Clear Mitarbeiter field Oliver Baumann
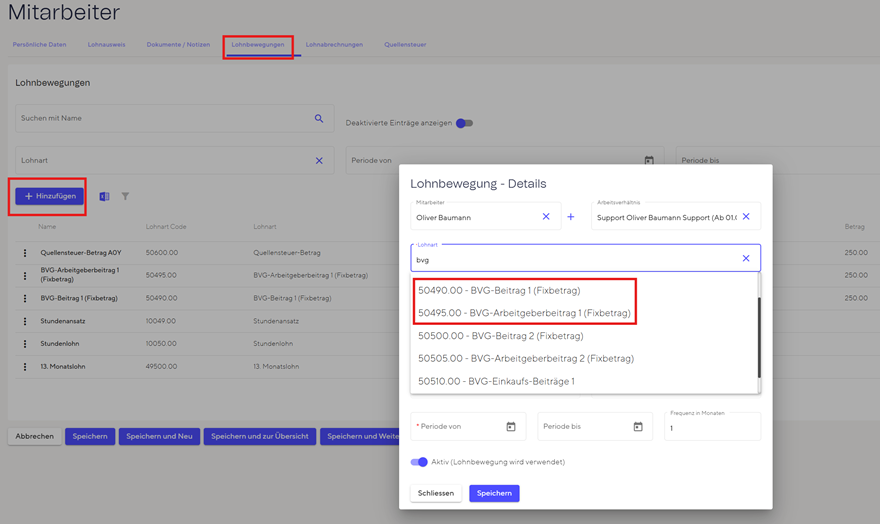 tap(546, 217)
